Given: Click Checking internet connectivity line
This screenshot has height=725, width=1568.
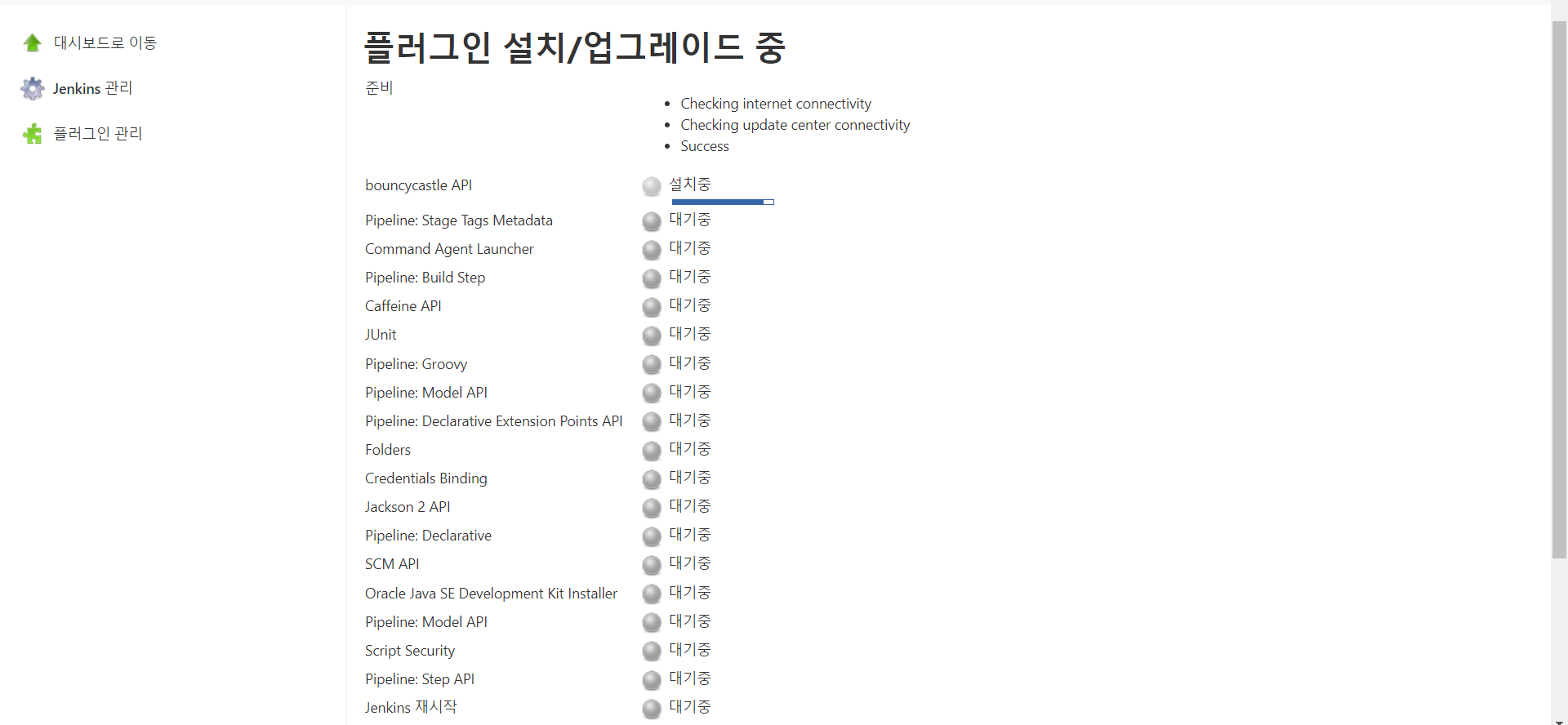Looking at the screenshot, I should coord(776,104).
